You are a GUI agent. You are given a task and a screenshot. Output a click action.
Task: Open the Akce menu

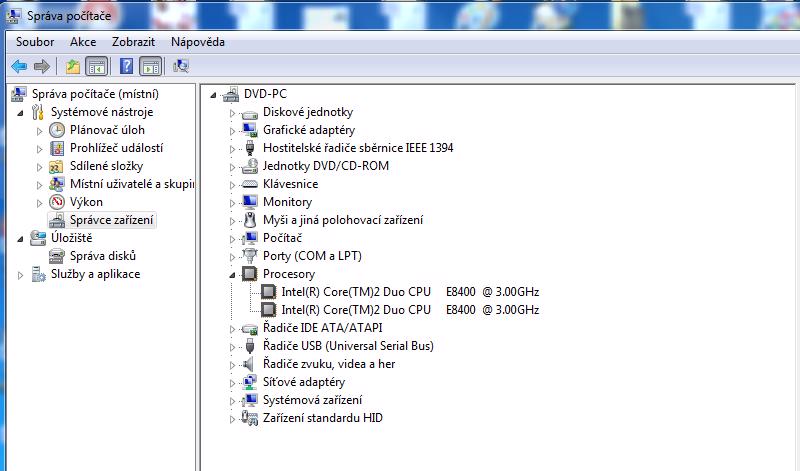tap(83, 42)
